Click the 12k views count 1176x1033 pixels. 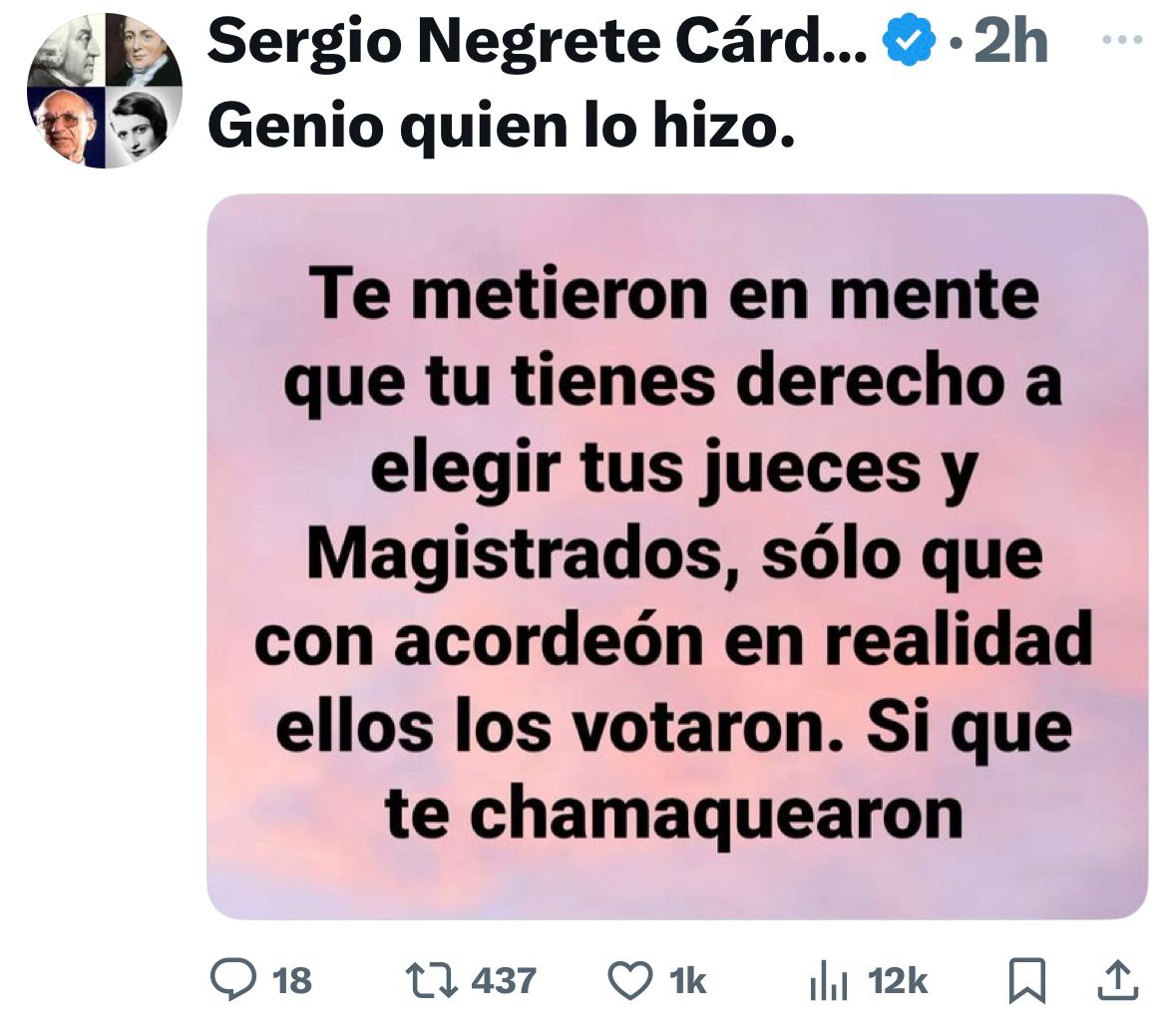pos(898,980)
